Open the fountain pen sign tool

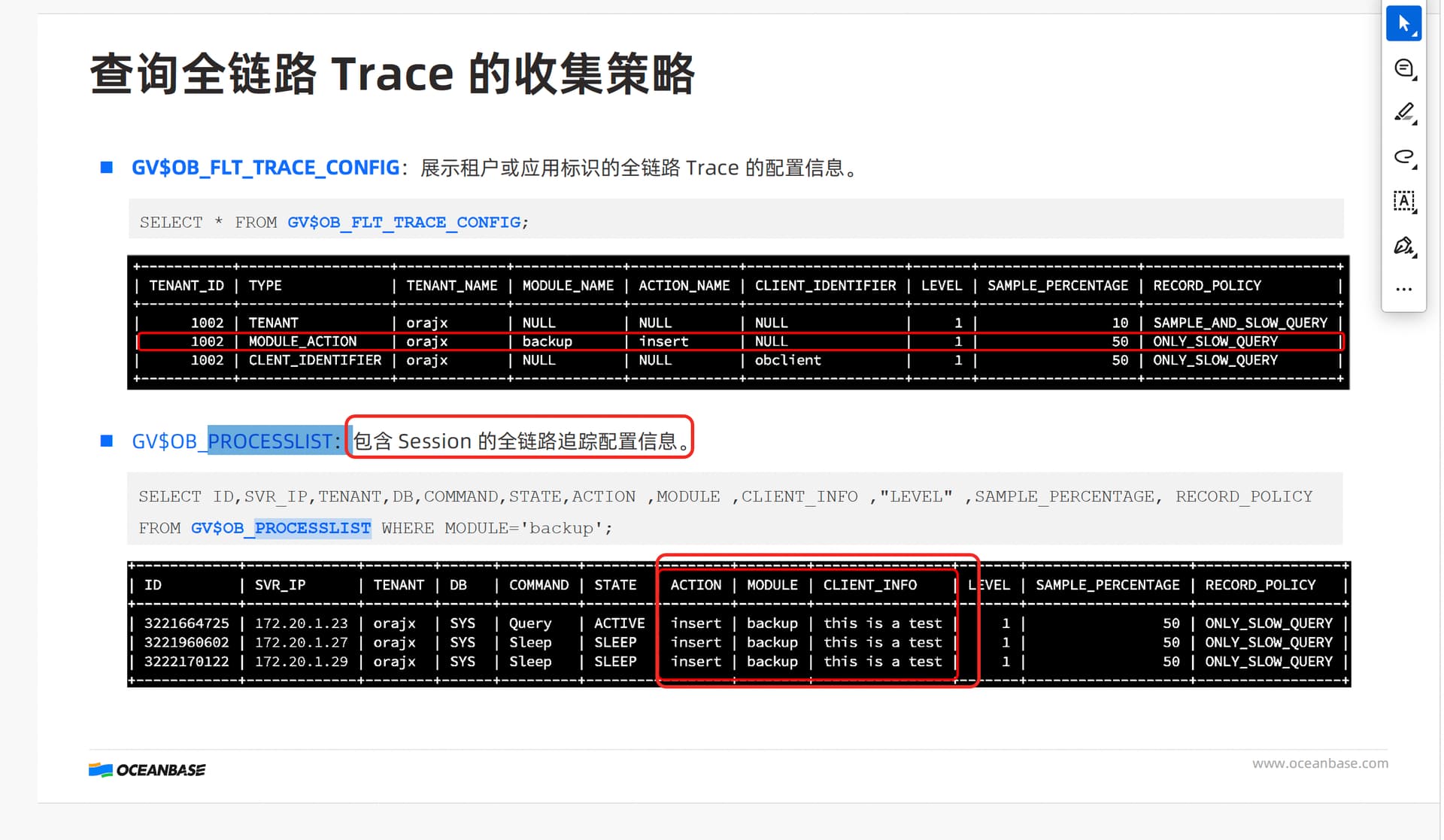click(1403, 246)
